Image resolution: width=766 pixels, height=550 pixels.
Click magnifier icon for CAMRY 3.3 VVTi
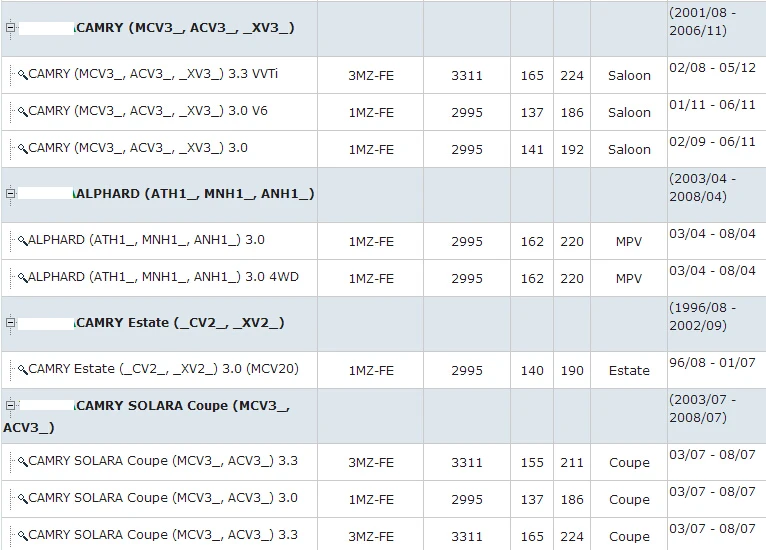[x=22, y=75]
